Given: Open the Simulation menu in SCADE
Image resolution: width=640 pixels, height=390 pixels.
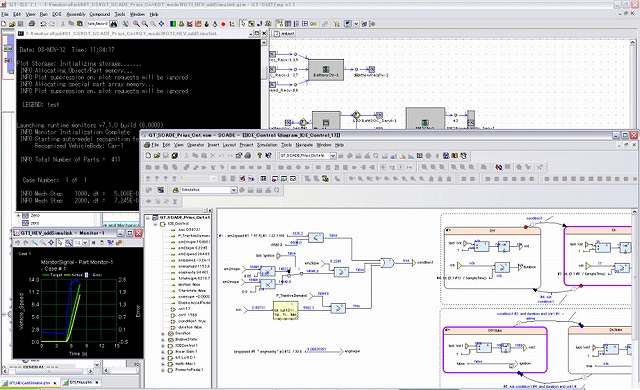Looking at the screenshot, I should (267, 145).
